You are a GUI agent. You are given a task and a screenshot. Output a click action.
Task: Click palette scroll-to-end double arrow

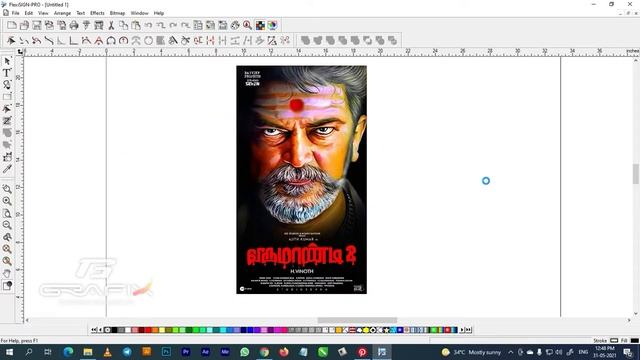[x=469, y=330]
